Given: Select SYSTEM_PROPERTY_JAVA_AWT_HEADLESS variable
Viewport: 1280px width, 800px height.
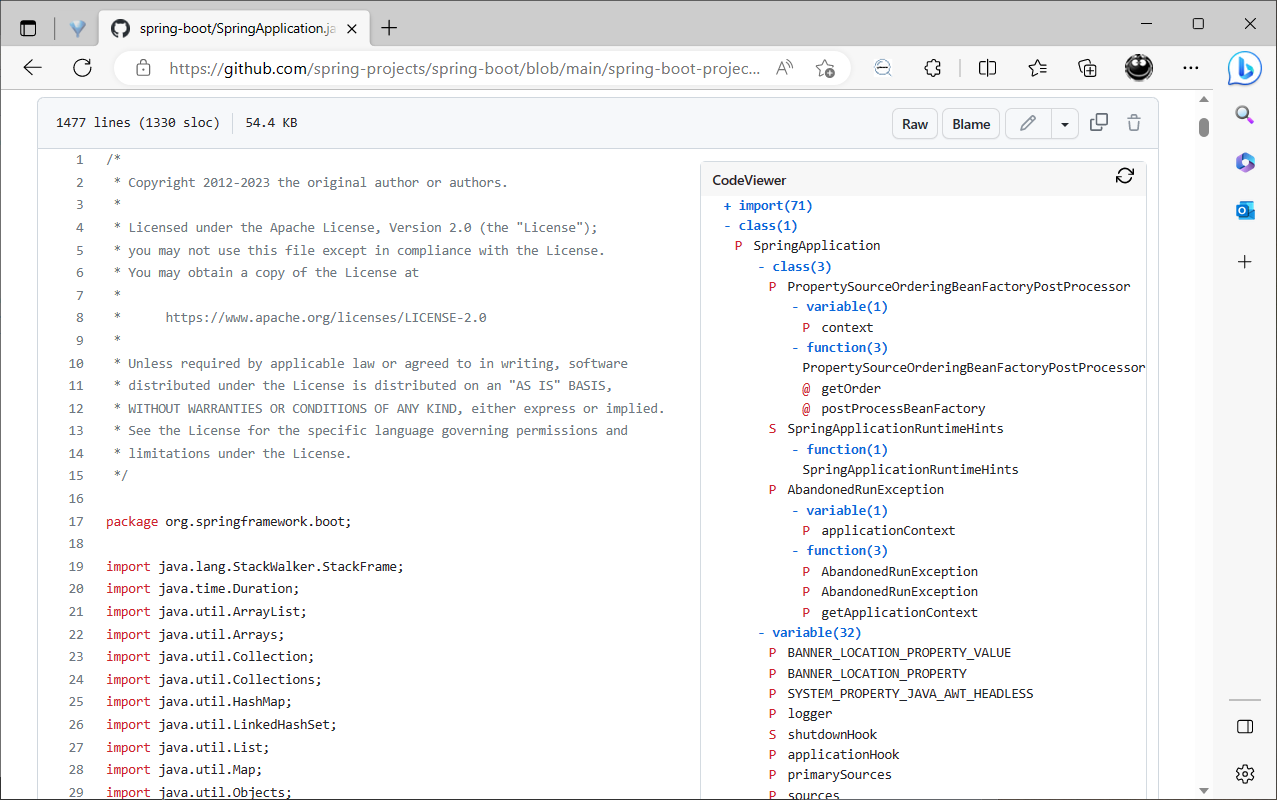Looking at the screenshot, I should 910,693.
